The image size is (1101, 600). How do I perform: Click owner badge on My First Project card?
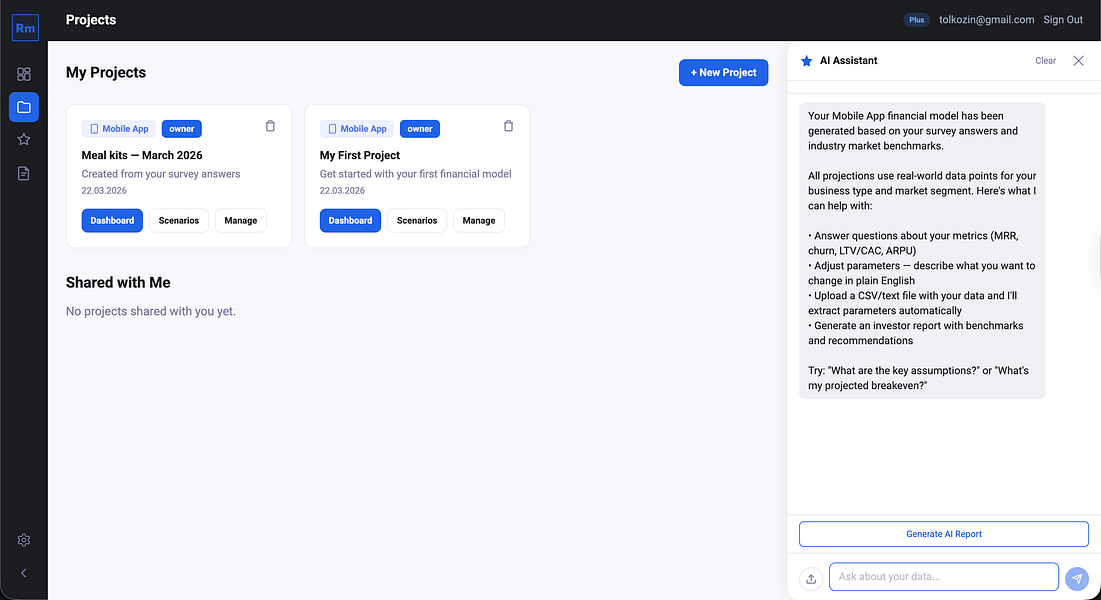(420, 129)
